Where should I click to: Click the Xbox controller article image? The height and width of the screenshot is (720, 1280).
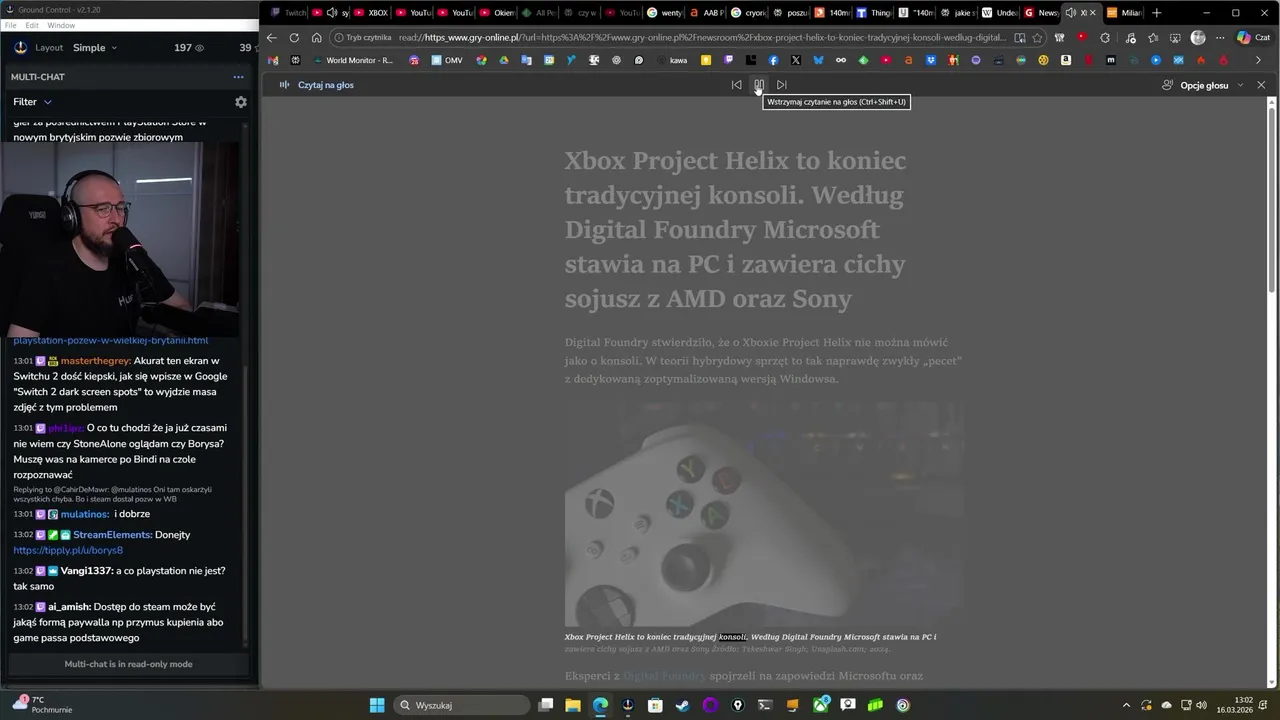click(x=764, y=514)
